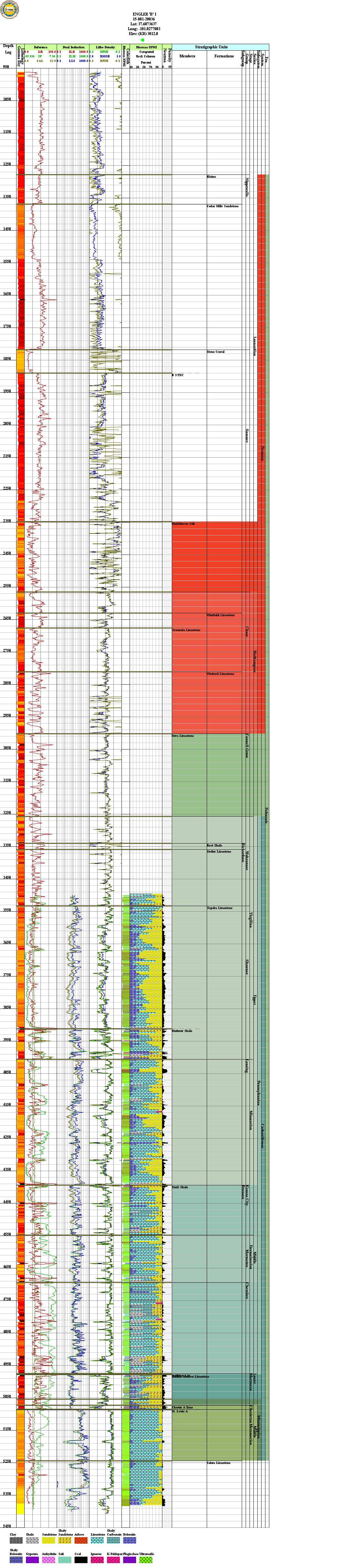This screenshot has height=1568, width=350.
Task: Click the 'Permian' system label
Action: (x=262, y=453)
